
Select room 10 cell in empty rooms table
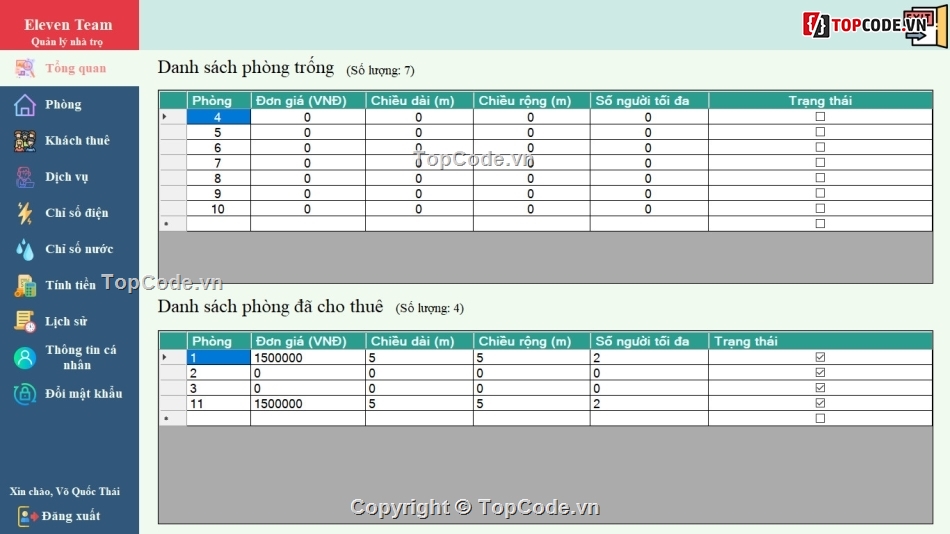click(x=218, y=209)
